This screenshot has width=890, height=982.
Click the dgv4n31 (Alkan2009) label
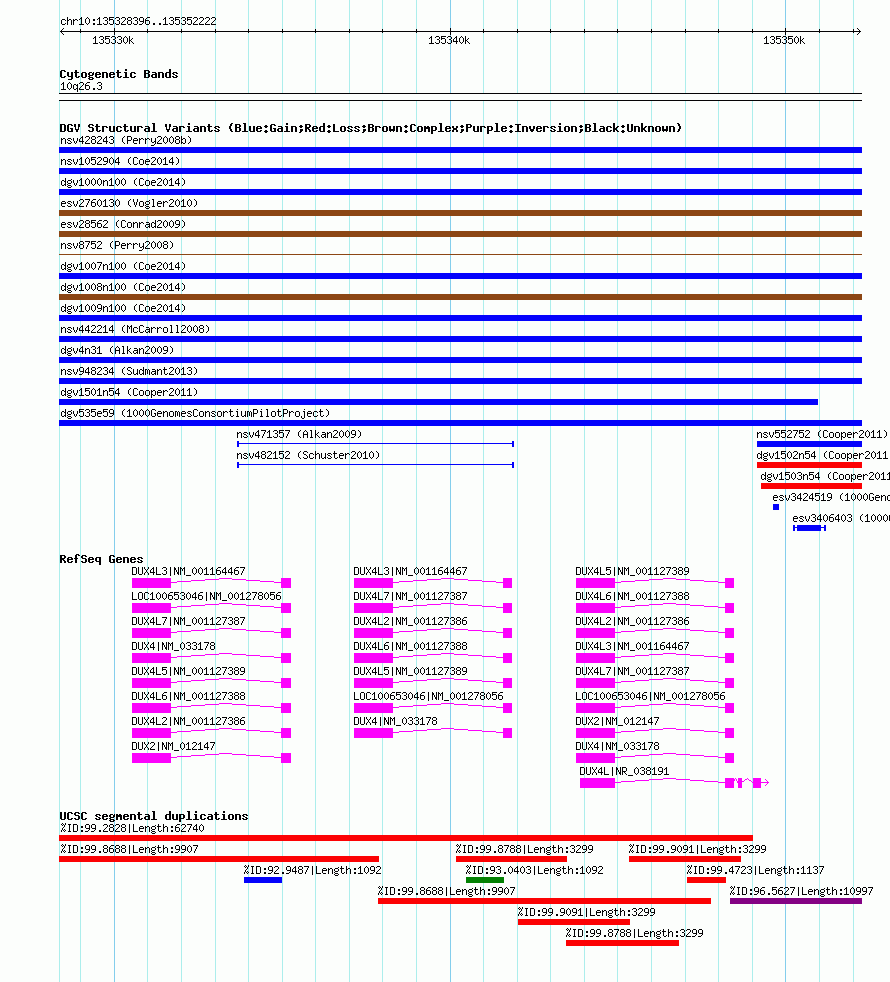point(117,350)
